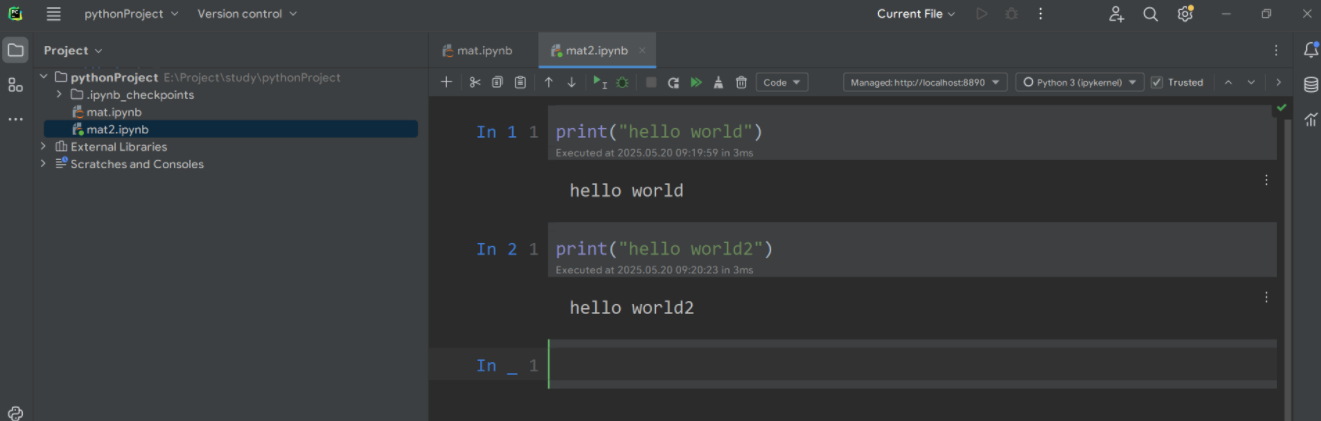The image size is (1321, 421).
Task: Add a new cell with the plus icon
Action: pyautogui.click(x=446, y=82)
